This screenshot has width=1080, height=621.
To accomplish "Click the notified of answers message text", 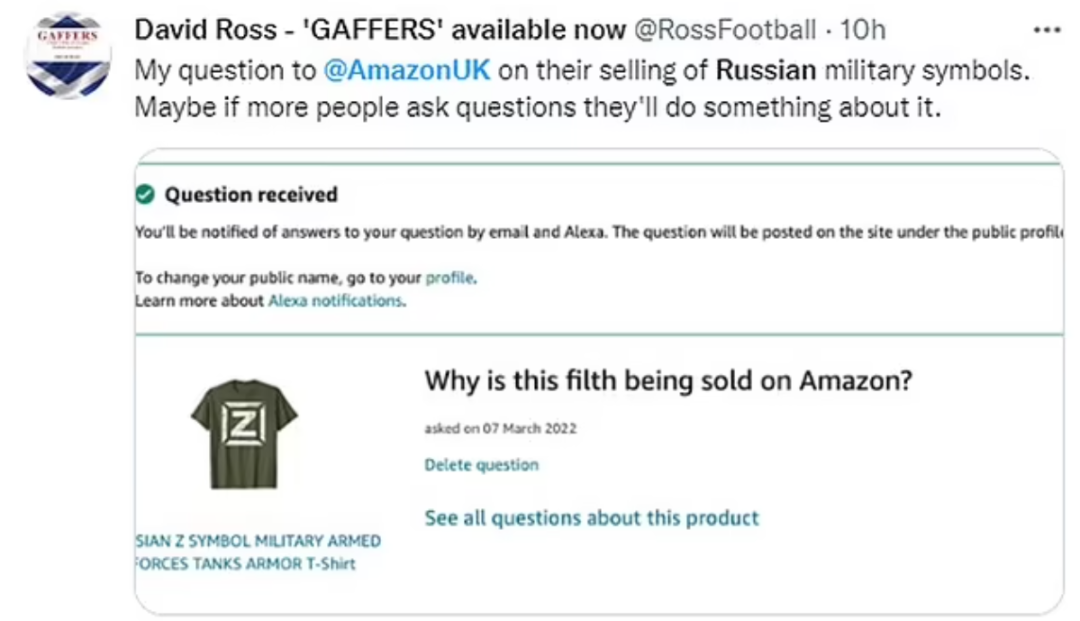I will (600, 233).
